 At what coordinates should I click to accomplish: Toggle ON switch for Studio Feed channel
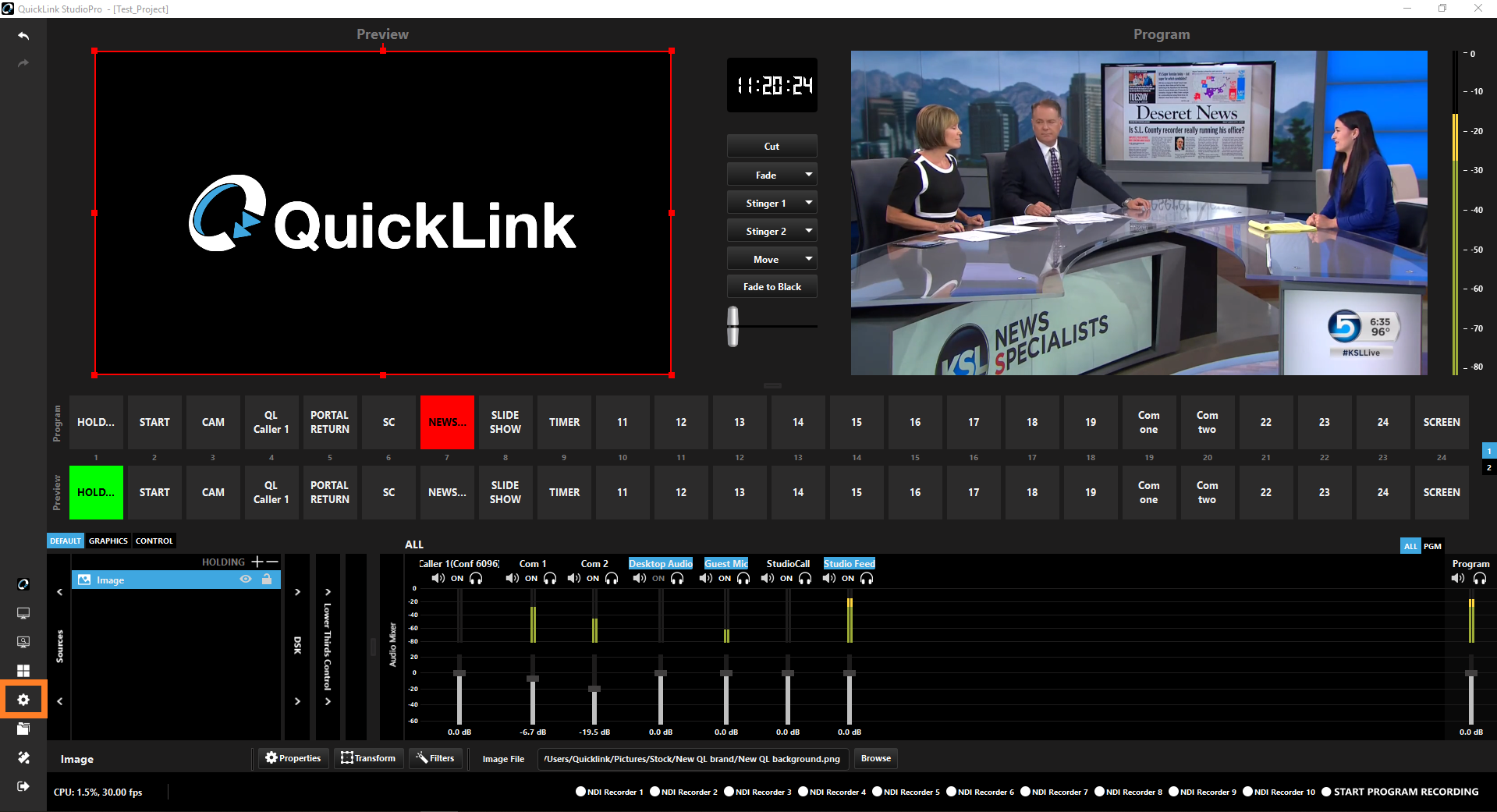point(848,579)
